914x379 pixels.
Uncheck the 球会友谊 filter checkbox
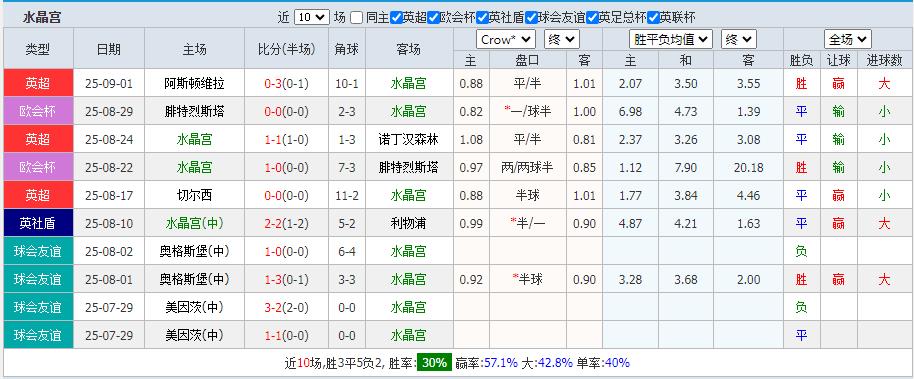[x=531, y=17]
